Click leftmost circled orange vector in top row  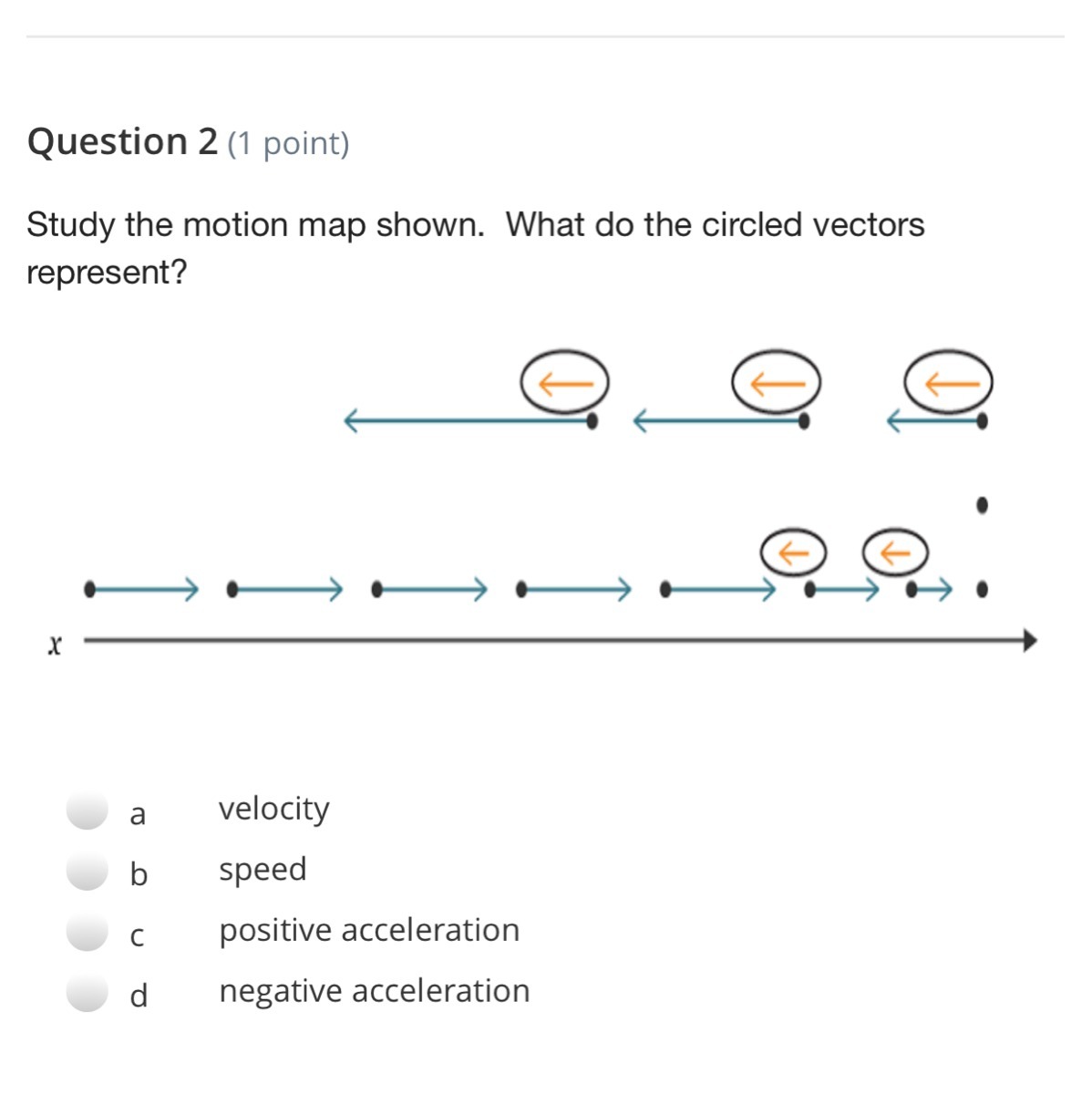coord(564,382)
